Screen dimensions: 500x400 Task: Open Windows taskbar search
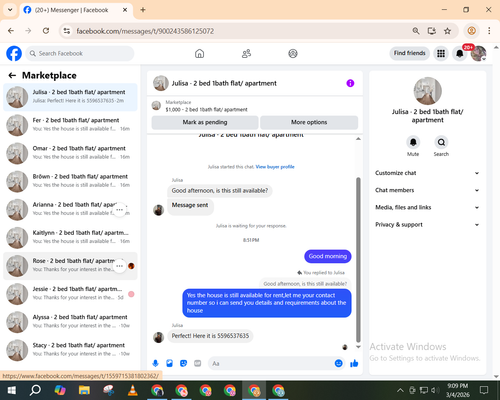point(35,390)
